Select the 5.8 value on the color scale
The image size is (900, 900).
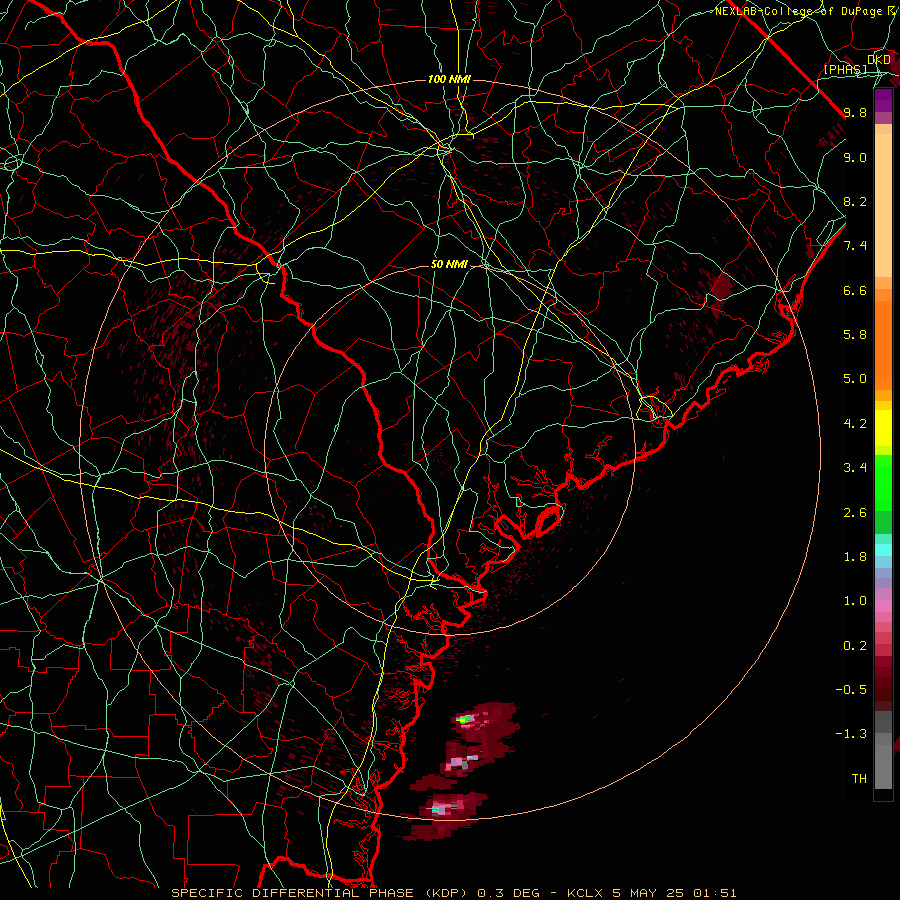click(x=855, y=335)
